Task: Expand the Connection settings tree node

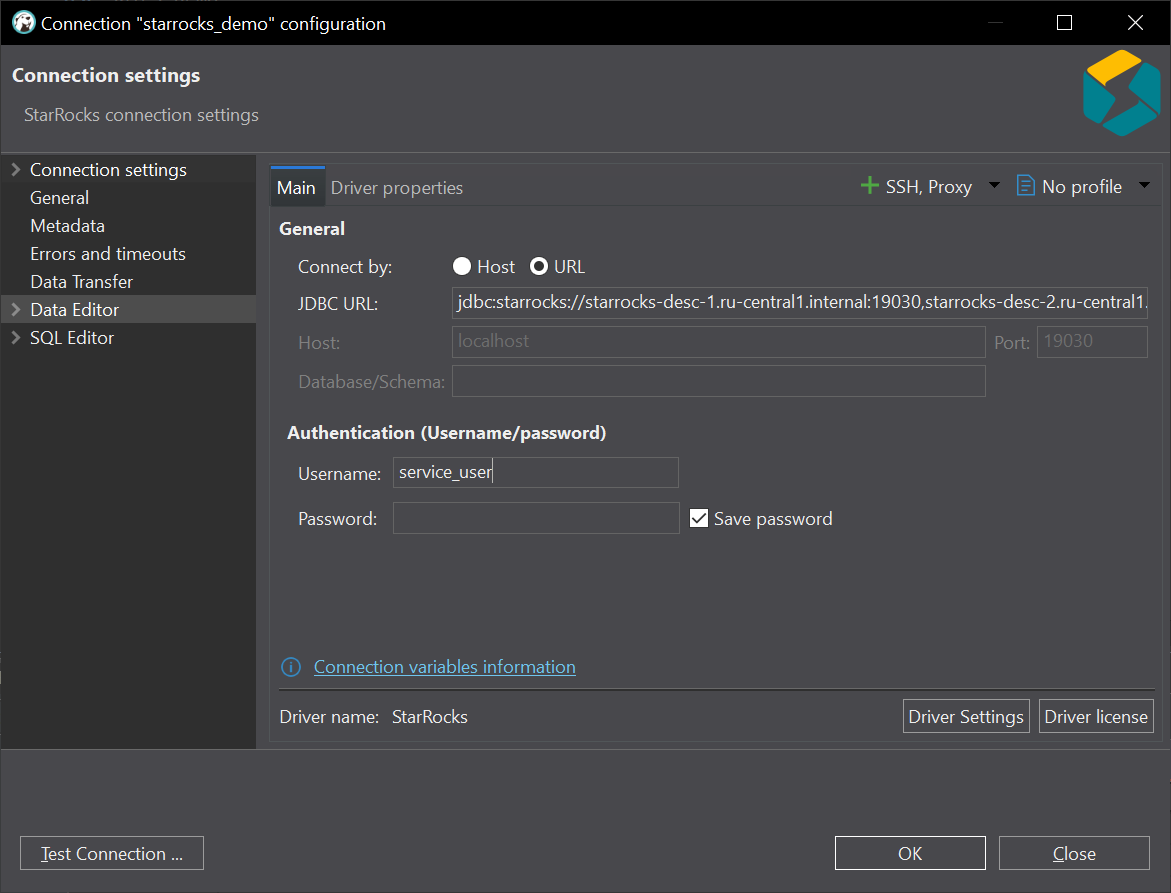Action: [x=16, y=169]
